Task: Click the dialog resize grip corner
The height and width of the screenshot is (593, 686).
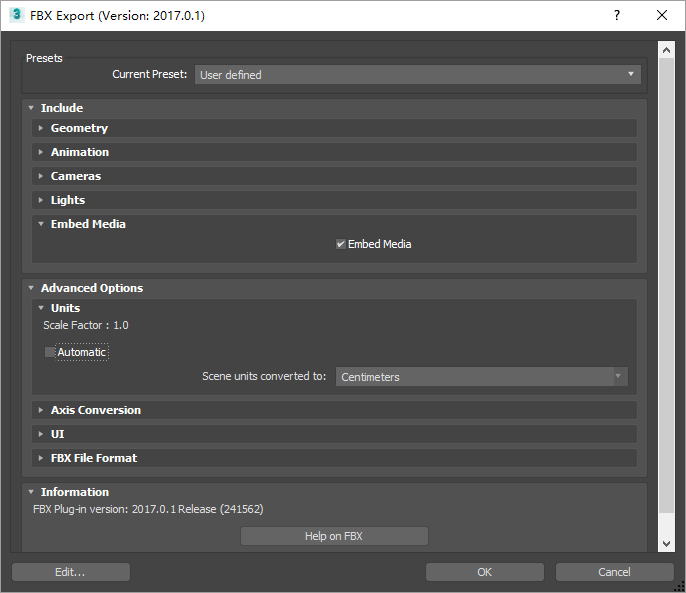Action: [679, 587]
